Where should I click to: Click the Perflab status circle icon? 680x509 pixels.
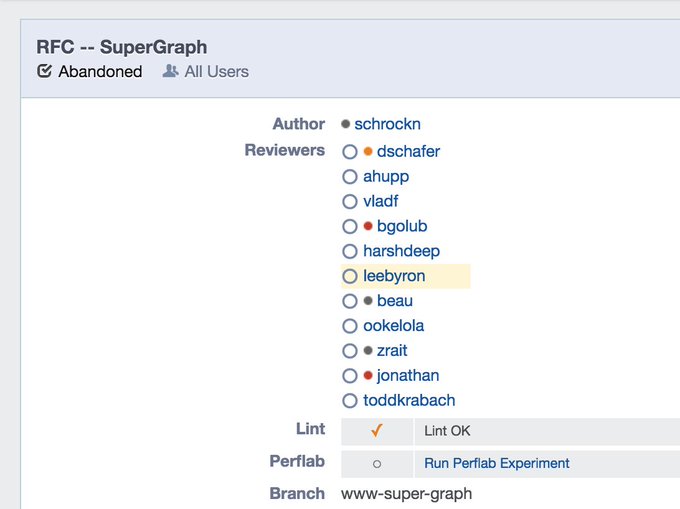(377, 464)
